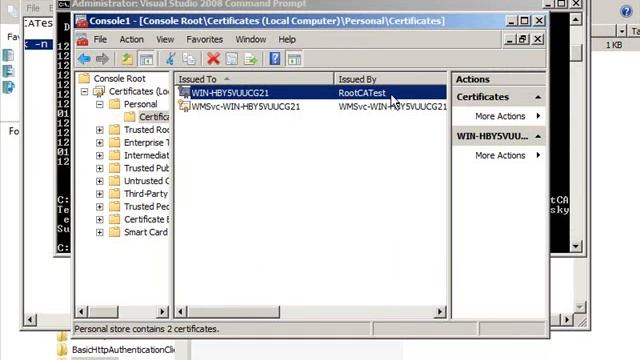Click the WMSvc-WIN-HBY5VUUCG21 certificate icon
Screen dimensions: 640x360
[184, 107]
